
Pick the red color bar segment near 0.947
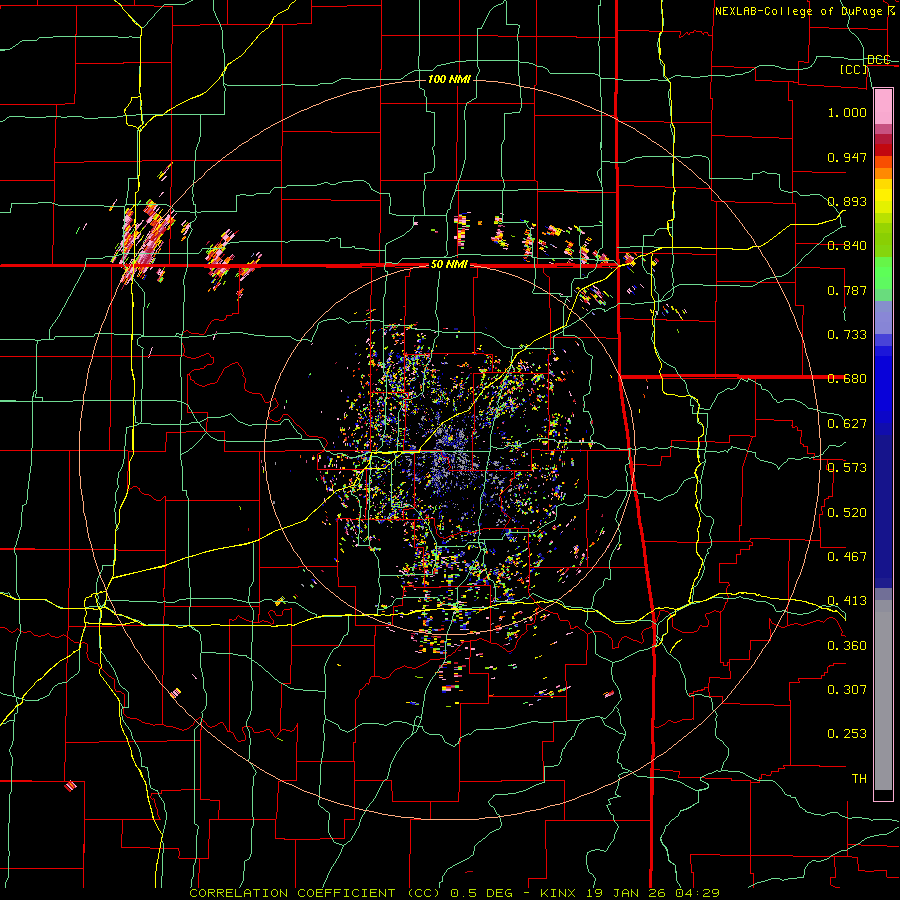pyautogui.click(x=883, y=150)
